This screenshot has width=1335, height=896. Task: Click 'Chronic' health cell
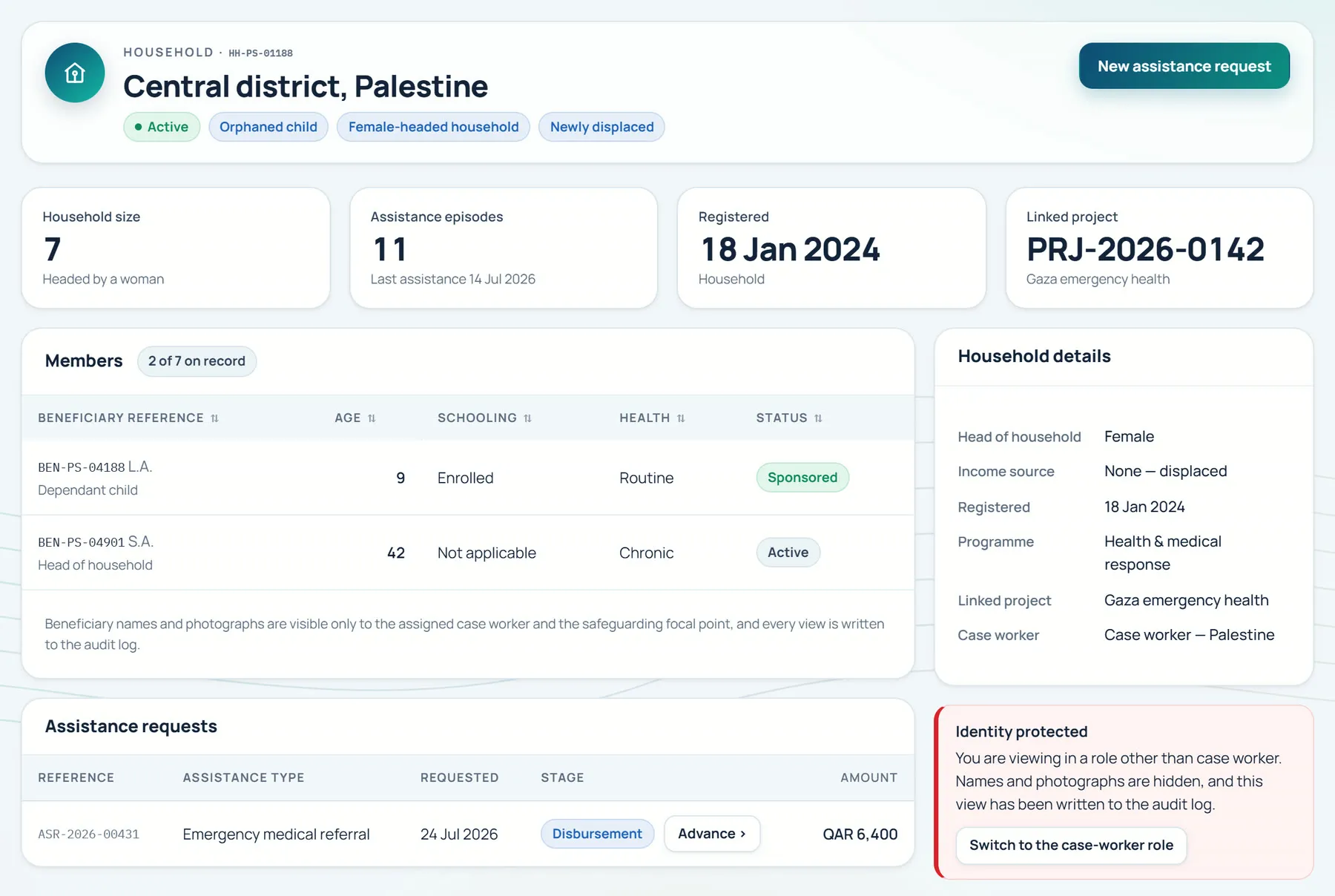click(x=646, y=553)
